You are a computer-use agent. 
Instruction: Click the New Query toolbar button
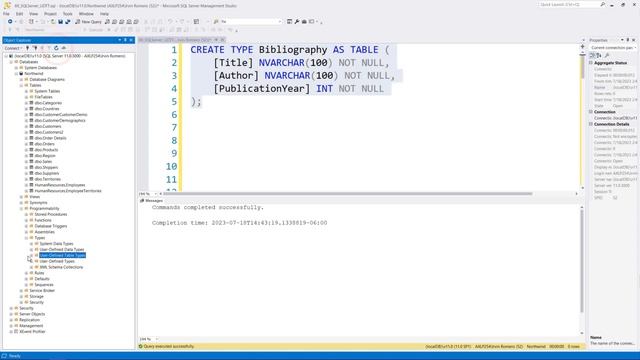88,22
